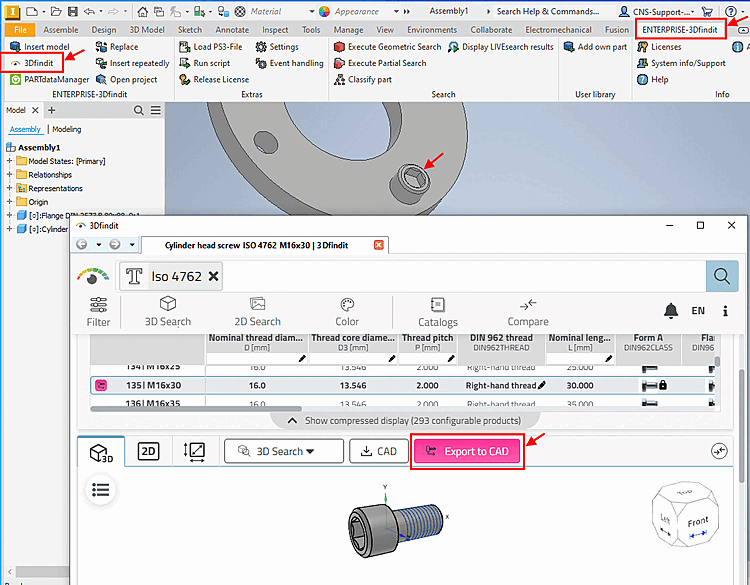Remove the Iso 4762 search term
750x585 pixels.
(213, 276)
